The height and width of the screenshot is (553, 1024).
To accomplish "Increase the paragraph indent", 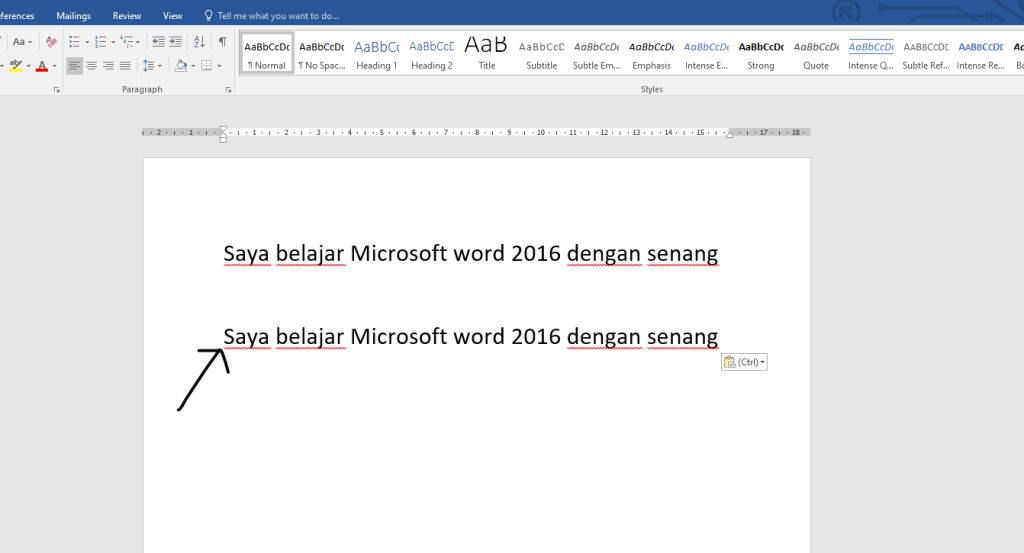I will [x=176, y=42].
